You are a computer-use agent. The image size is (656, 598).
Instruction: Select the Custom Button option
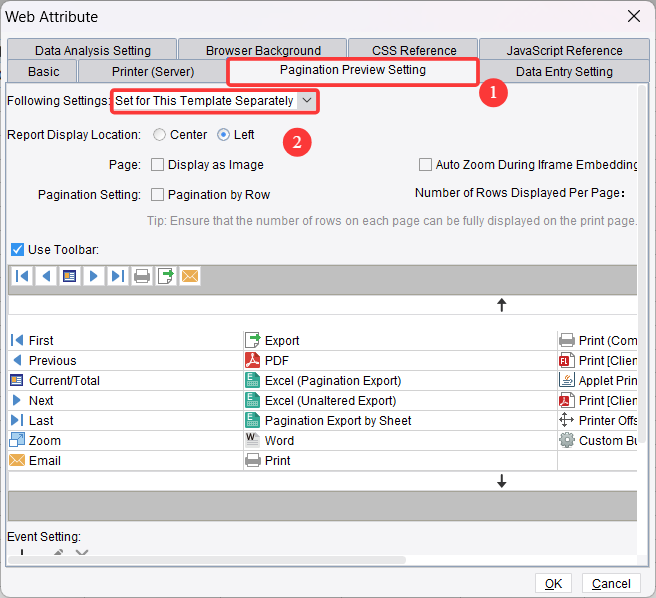(598, 440)
